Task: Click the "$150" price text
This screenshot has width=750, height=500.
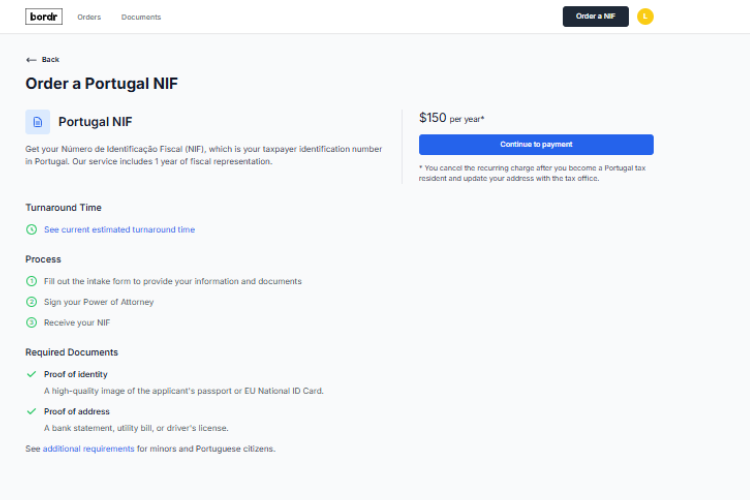Action: tap(432, 118)
